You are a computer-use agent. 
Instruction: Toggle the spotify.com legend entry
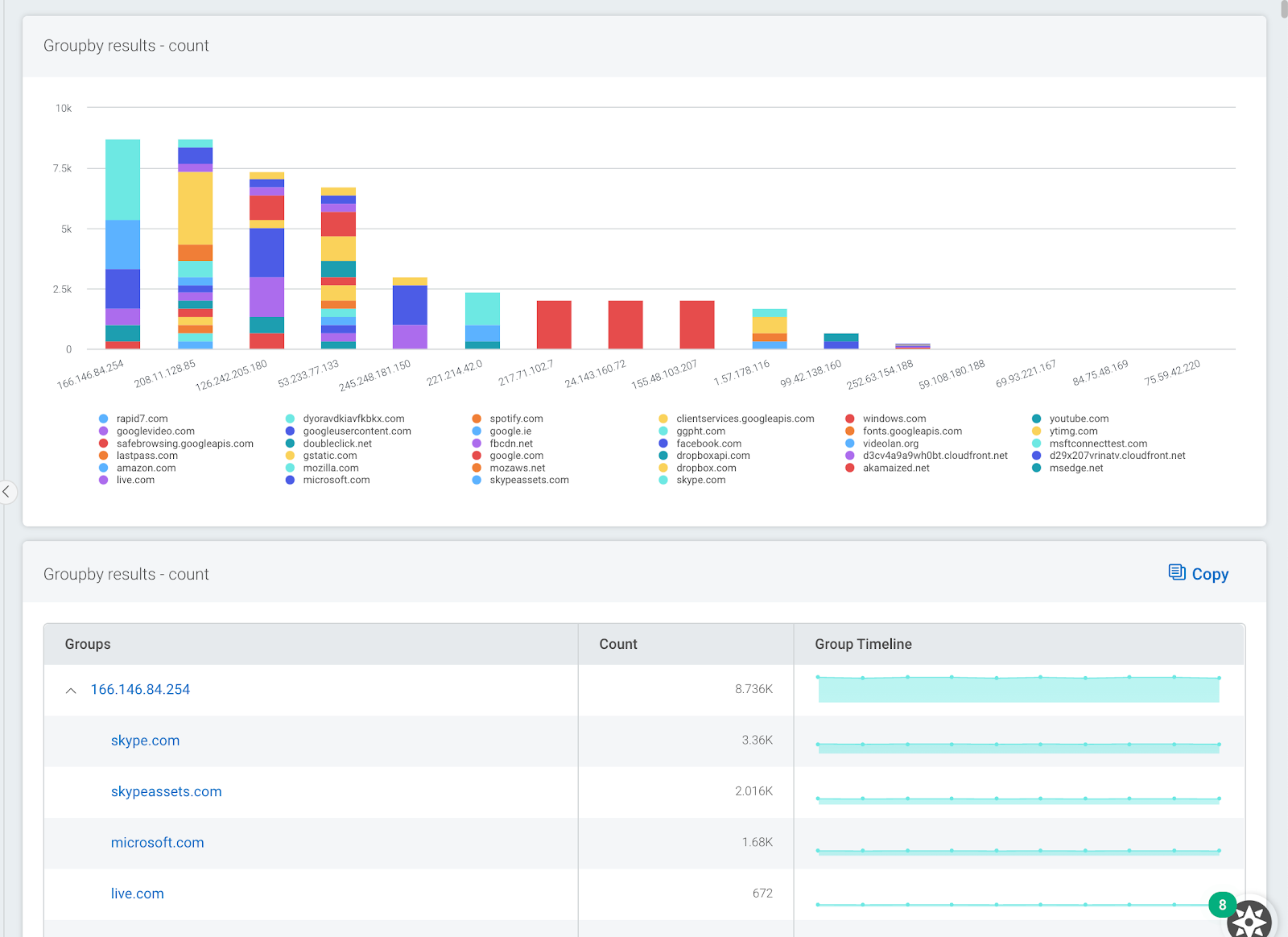coord(515,419)
